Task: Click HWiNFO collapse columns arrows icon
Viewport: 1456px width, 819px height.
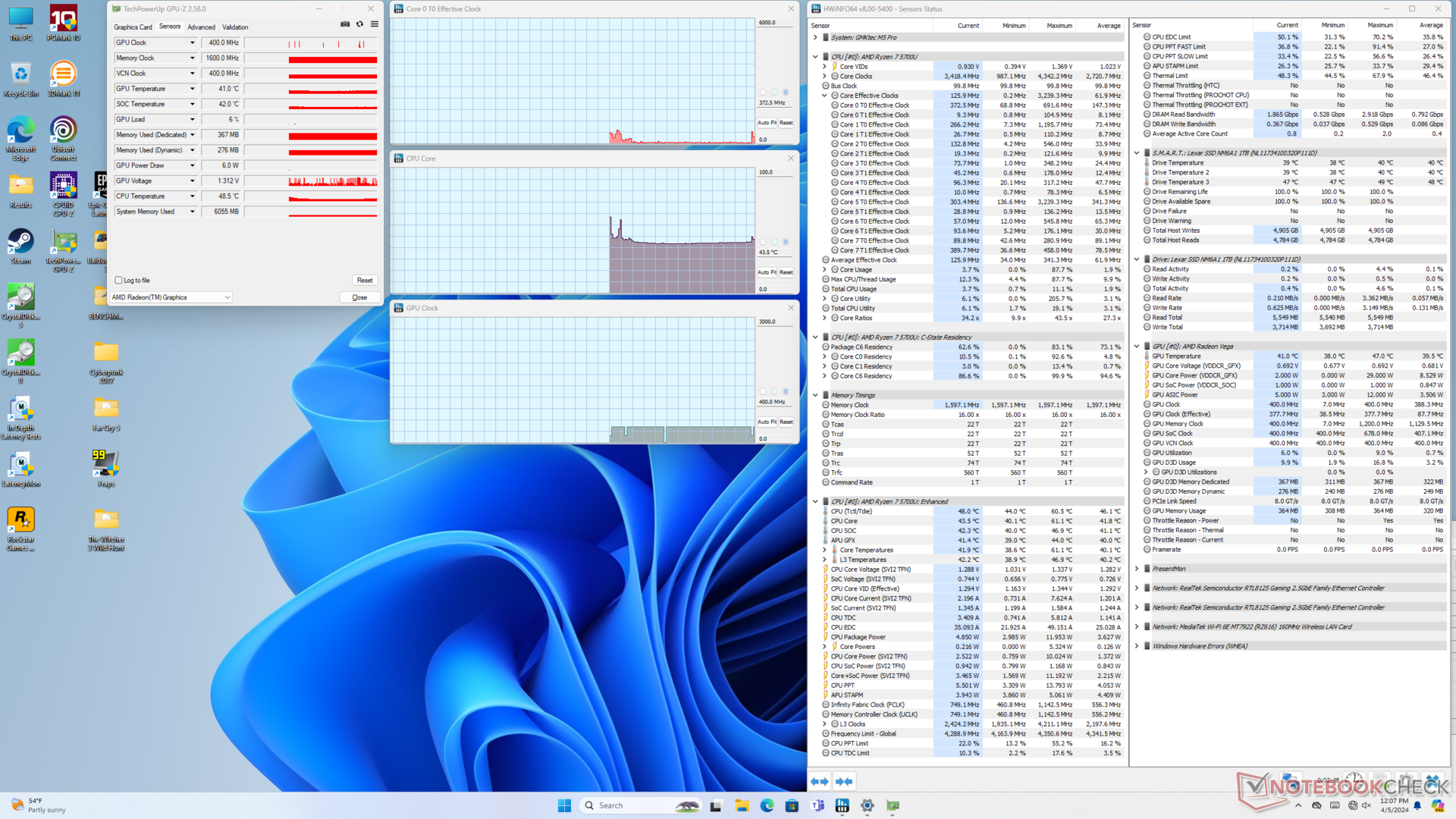Action: pos(844,781)
